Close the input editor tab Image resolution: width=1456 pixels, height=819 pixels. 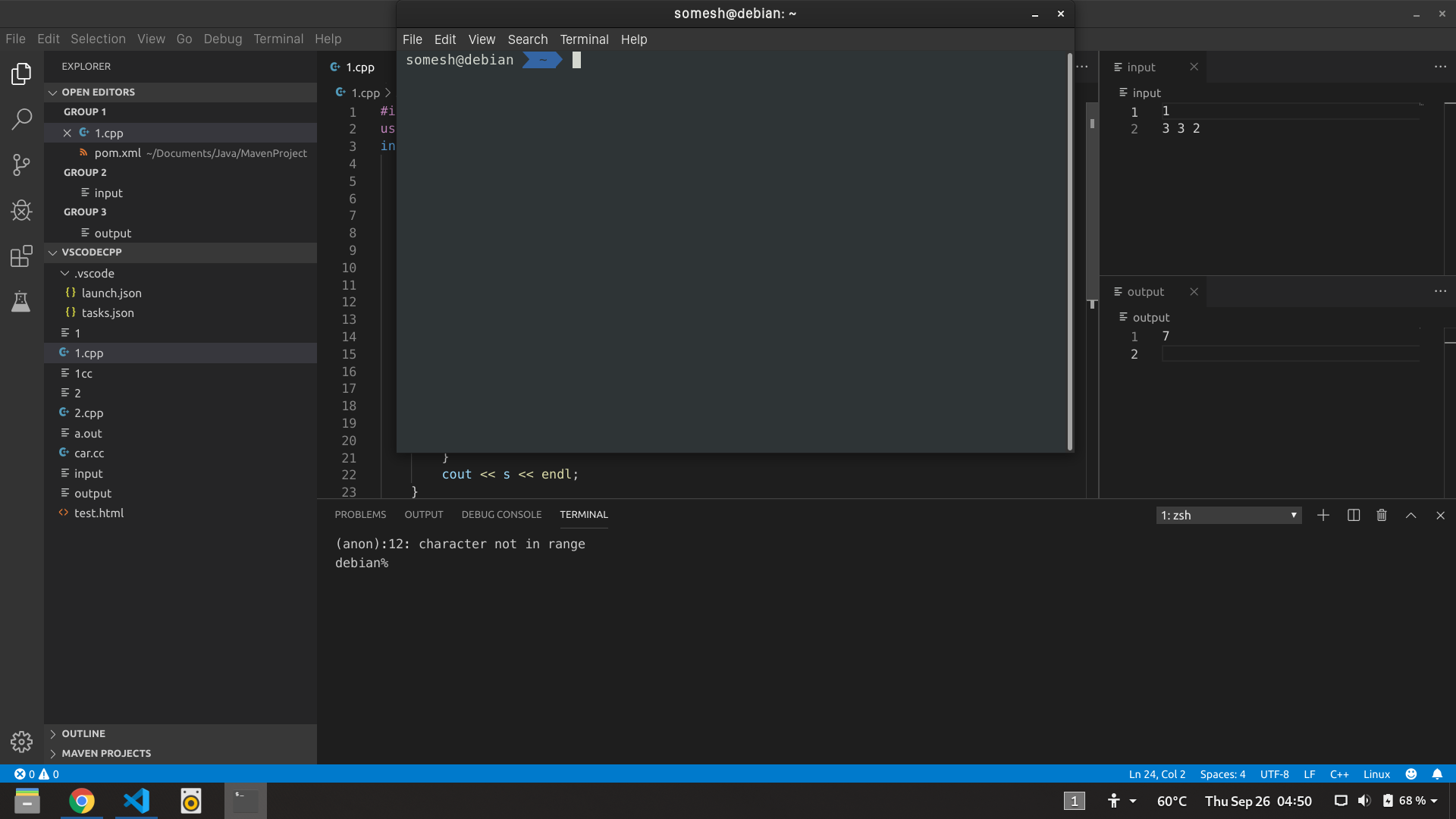[x=1194, y=67]
